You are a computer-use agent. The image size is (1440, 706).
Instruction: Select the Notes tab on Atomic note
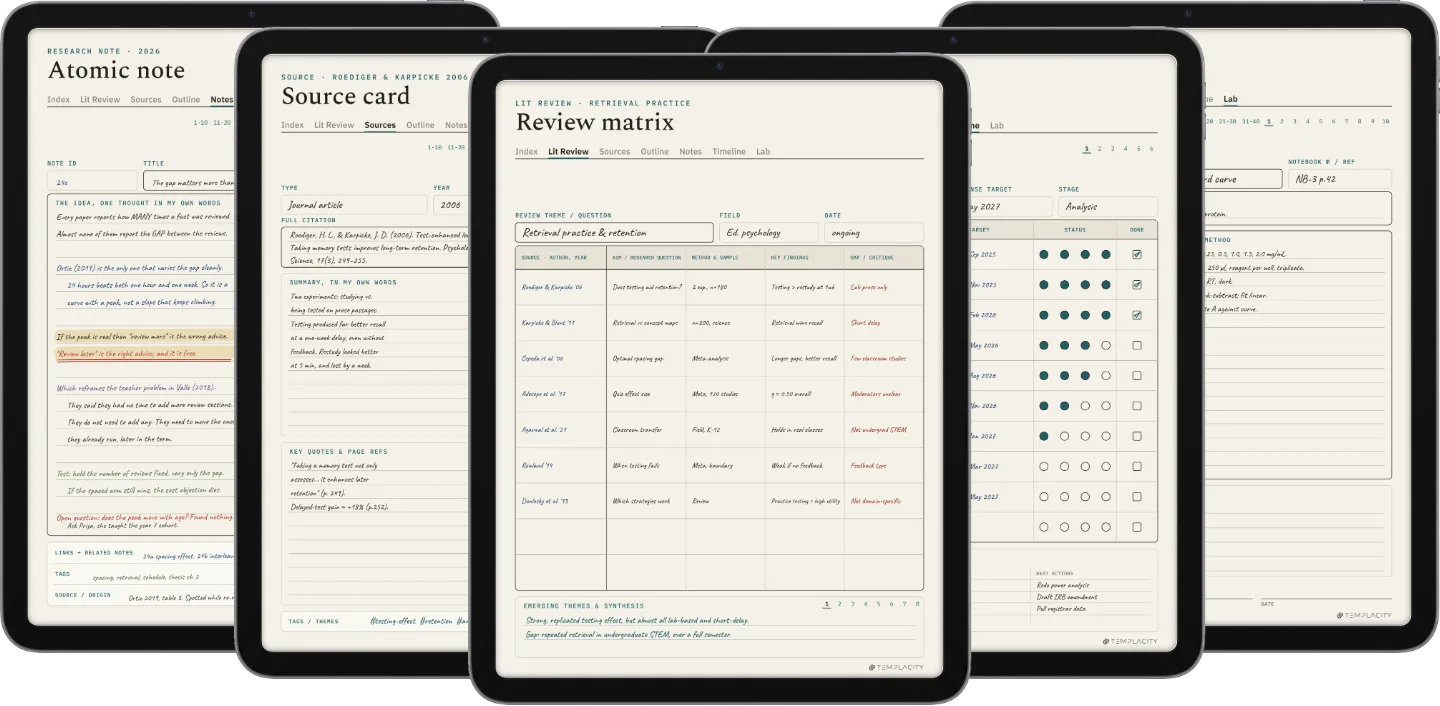point(221,100)
